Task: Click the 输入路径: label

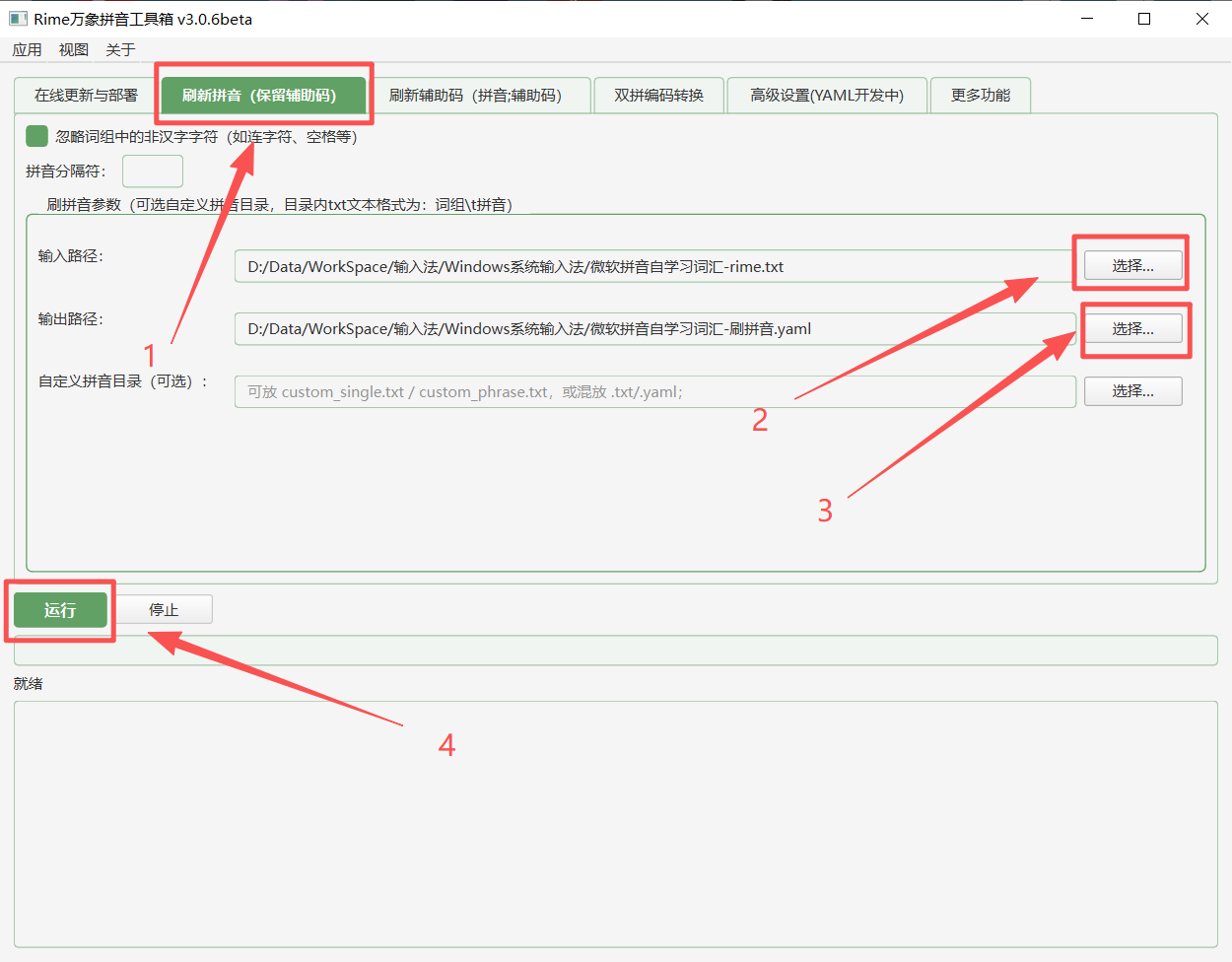Action: coord(71,256)
